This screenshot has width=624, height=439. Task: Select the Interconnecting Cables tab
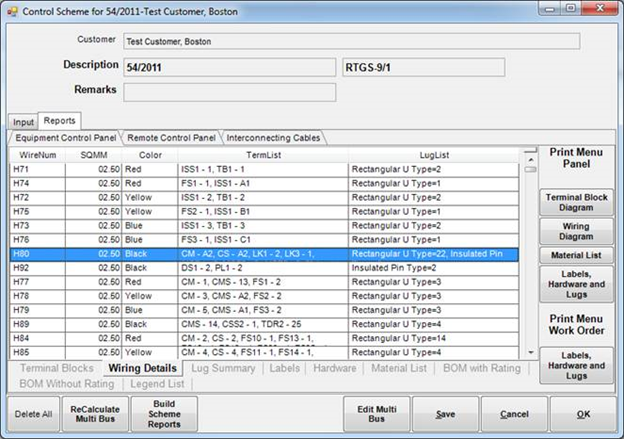click(272, 137)
